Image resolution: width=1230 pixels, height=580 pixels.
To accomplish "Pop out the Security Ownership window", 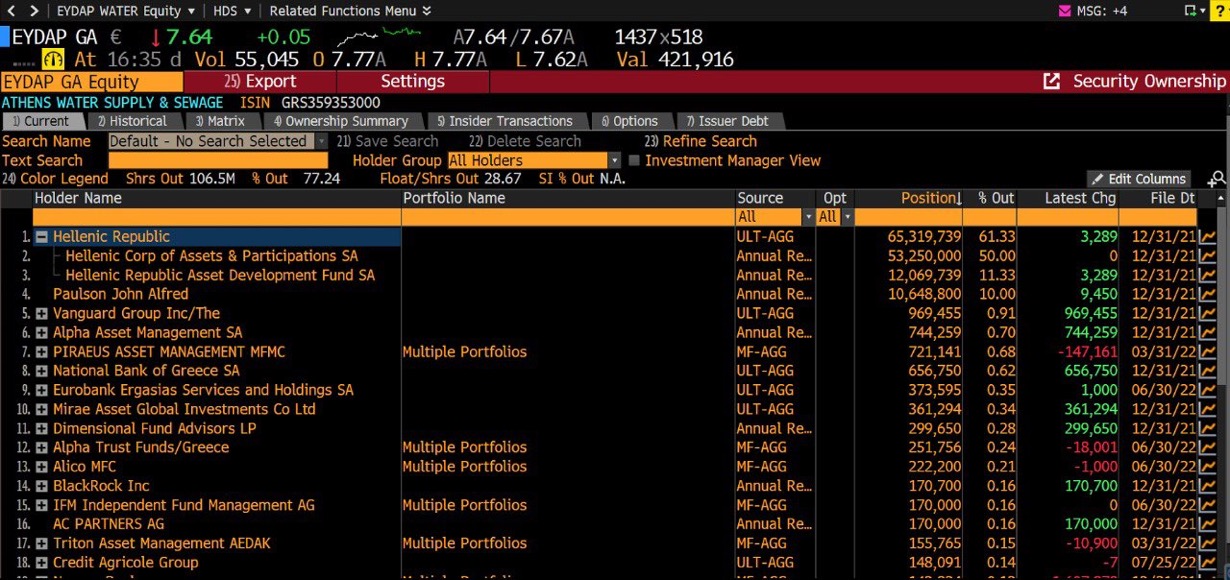I will [1051, 81].
